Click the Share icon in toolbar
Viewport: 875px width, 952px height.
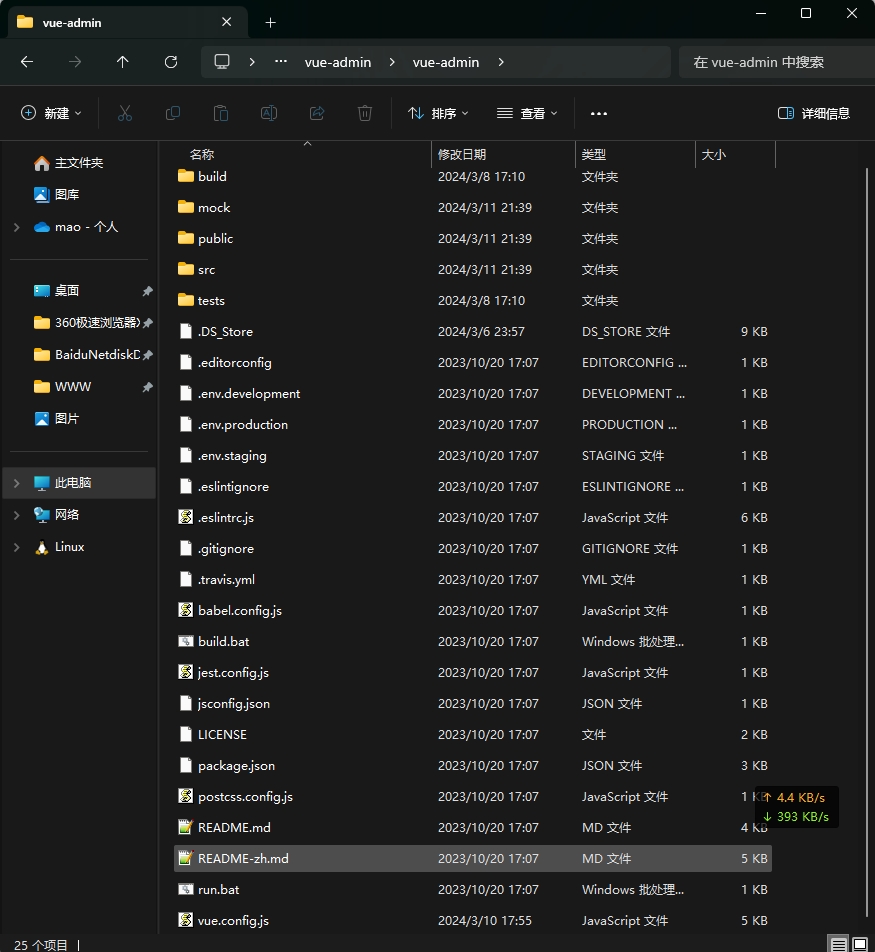317,114
